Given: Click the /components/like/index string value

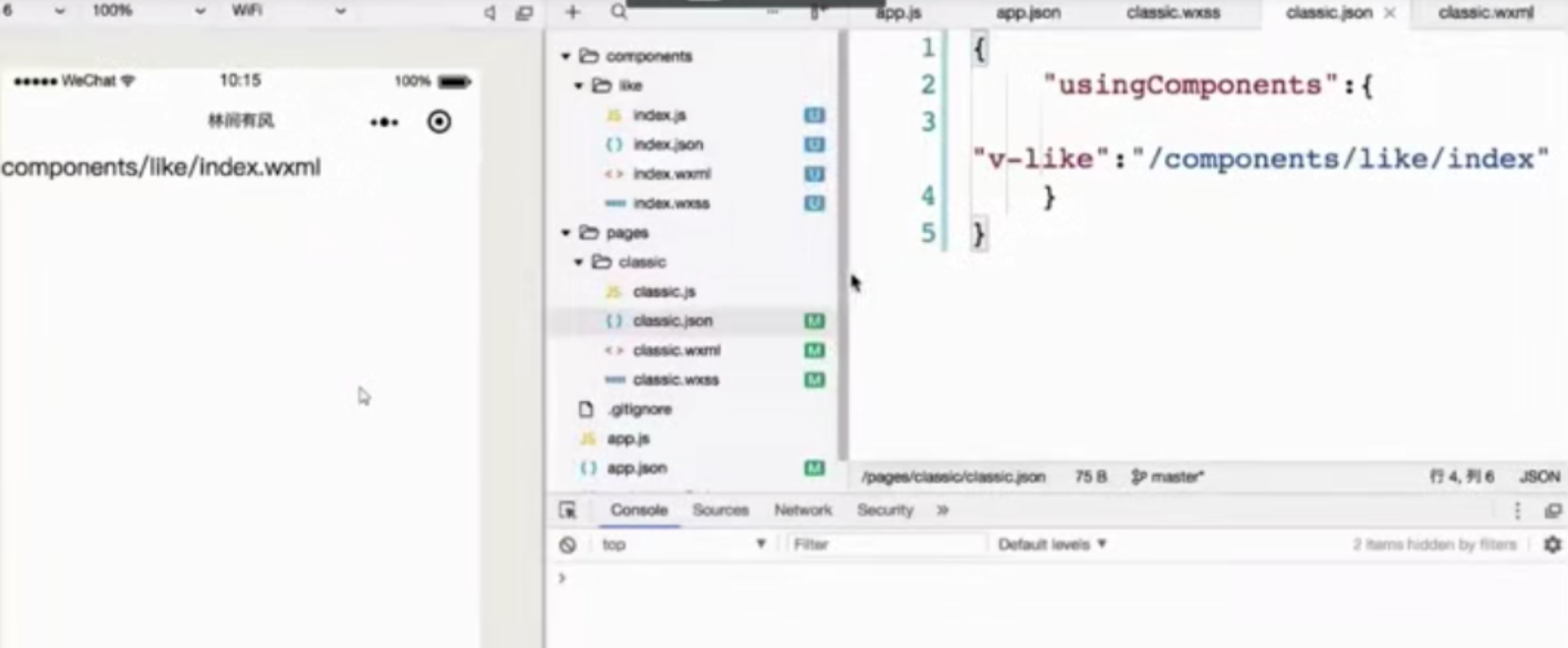Looking at the screenshot, I should [x=1341, y=159].
